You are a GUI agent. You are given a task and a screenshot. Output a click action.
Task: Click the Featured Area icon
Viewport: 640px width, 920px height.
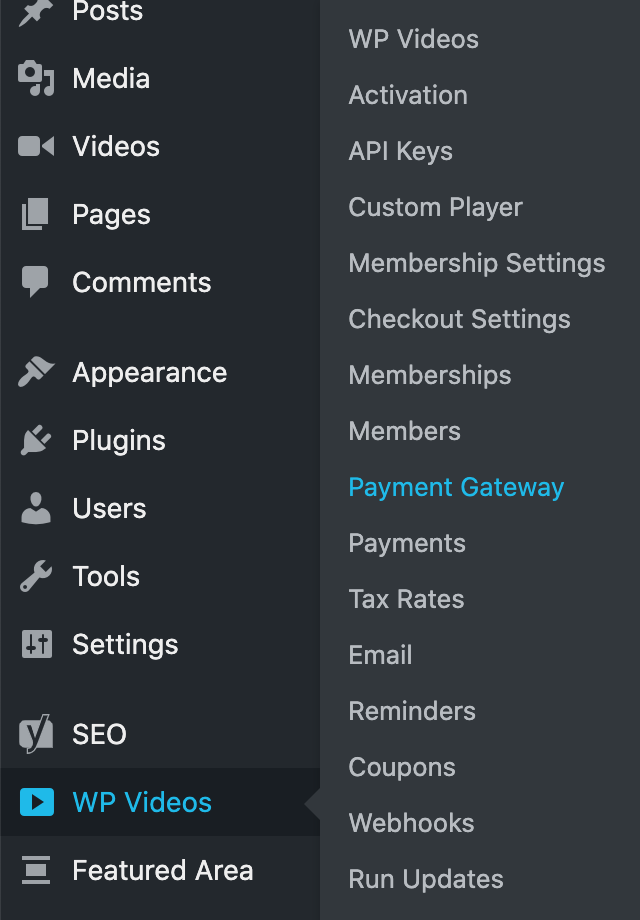coord(36,870)
